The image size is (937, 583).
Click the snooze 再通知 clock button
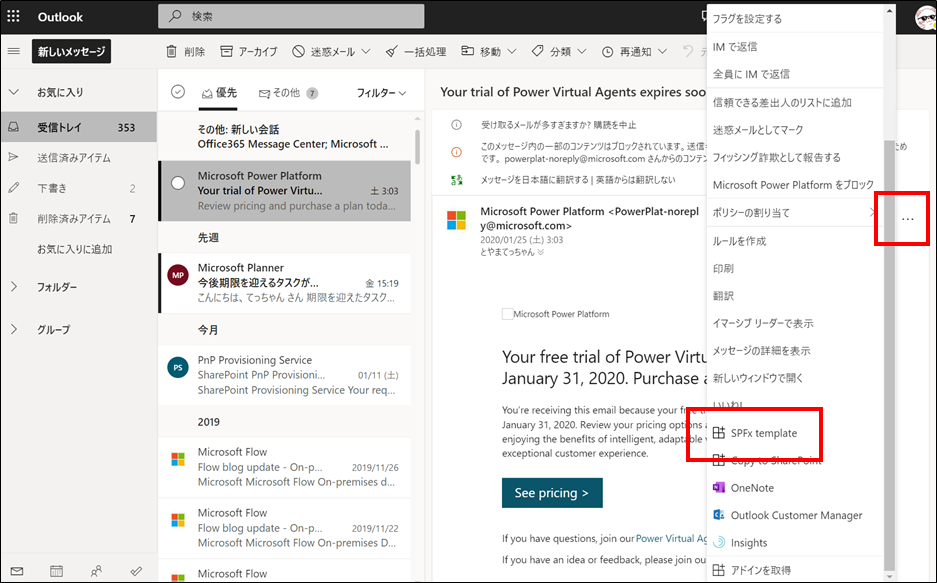(x=627, y=51)
